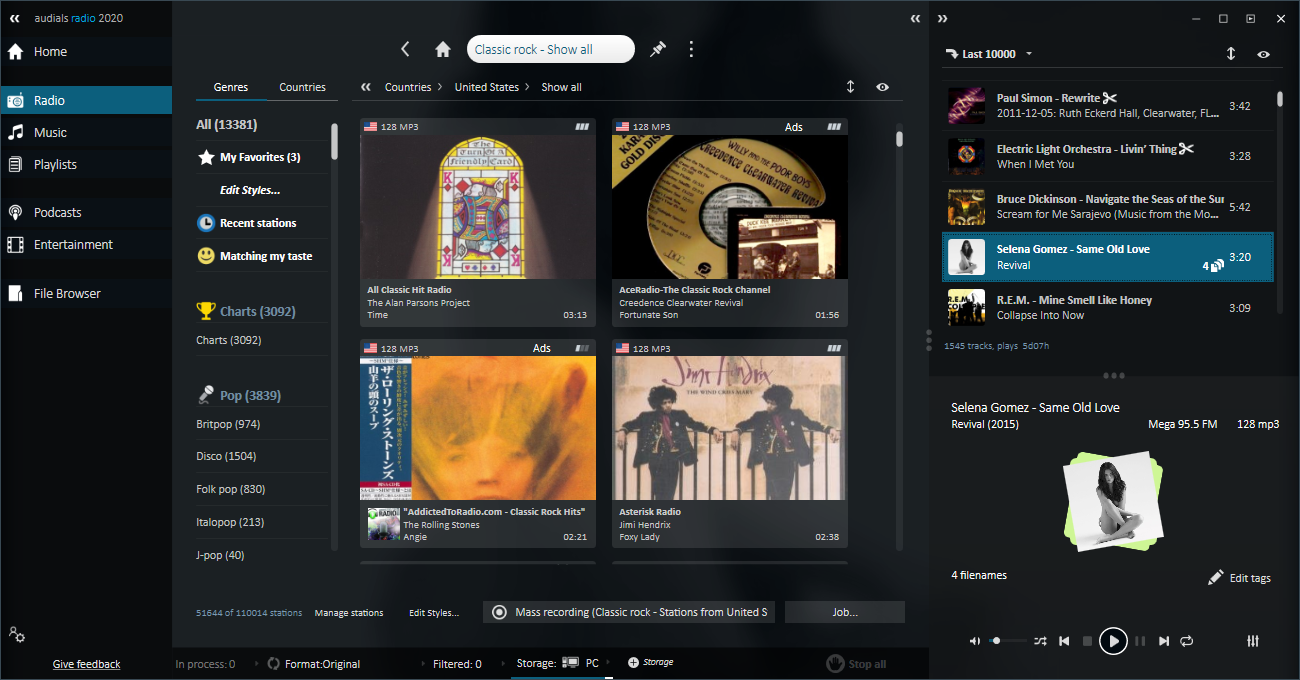The image size is (1300, 680).
Task: Skip to the next track
Action: point(1164,641)
